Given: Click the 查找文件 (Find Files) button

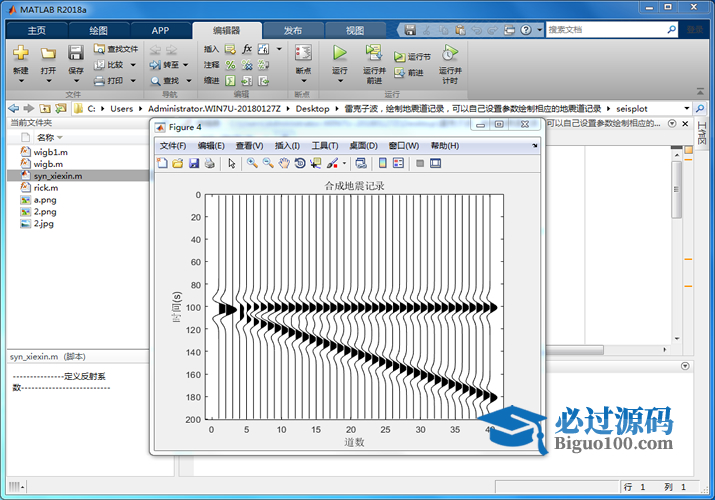Looking at the screenshot, I should [116, 48].
